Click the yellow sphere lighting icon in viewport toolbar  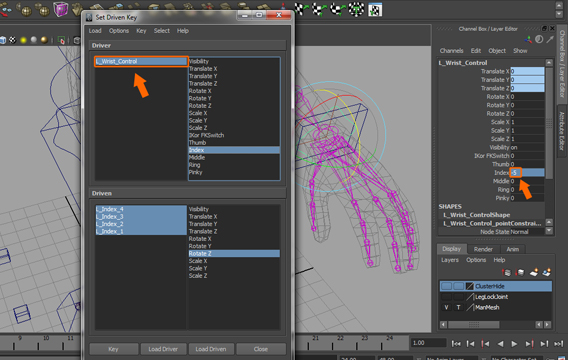(x=24, y=40)
